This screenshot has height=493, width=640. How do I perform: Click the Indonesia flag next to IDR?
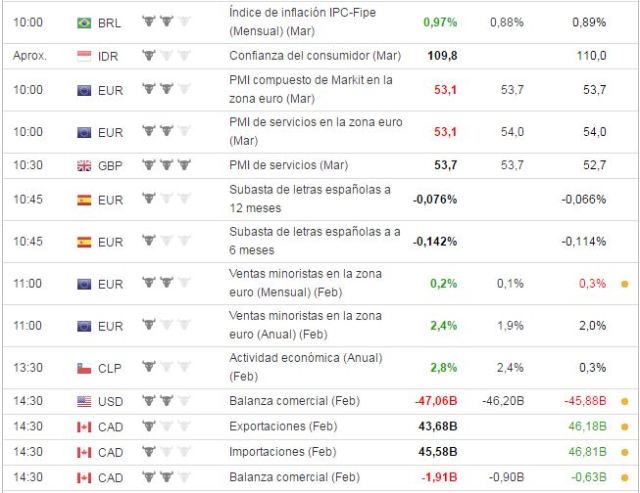84,56
